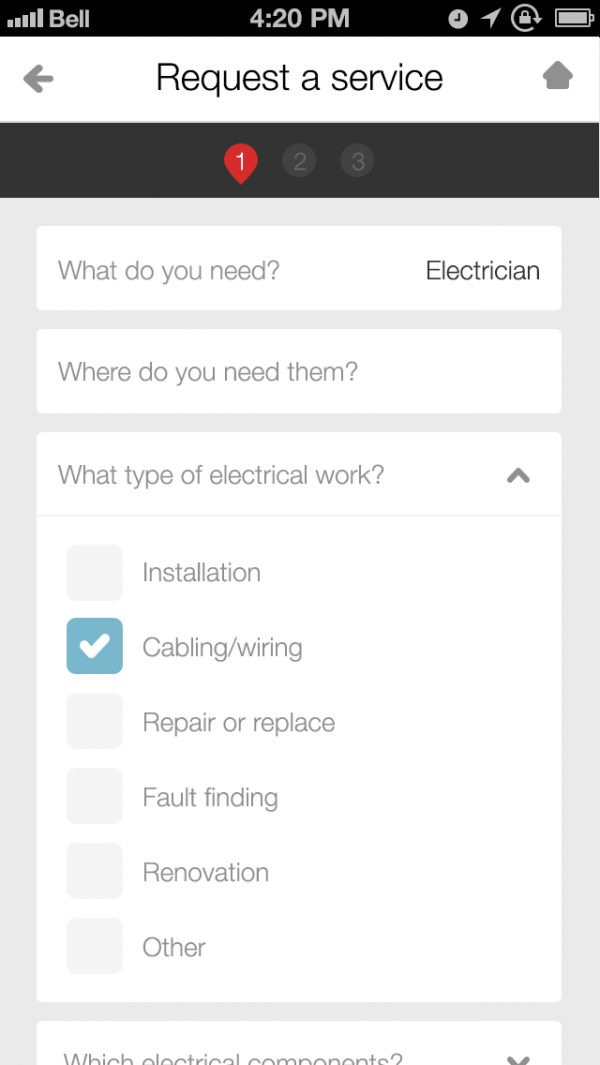
Task: Tap the Electrician value text
Action: point(482,270)
